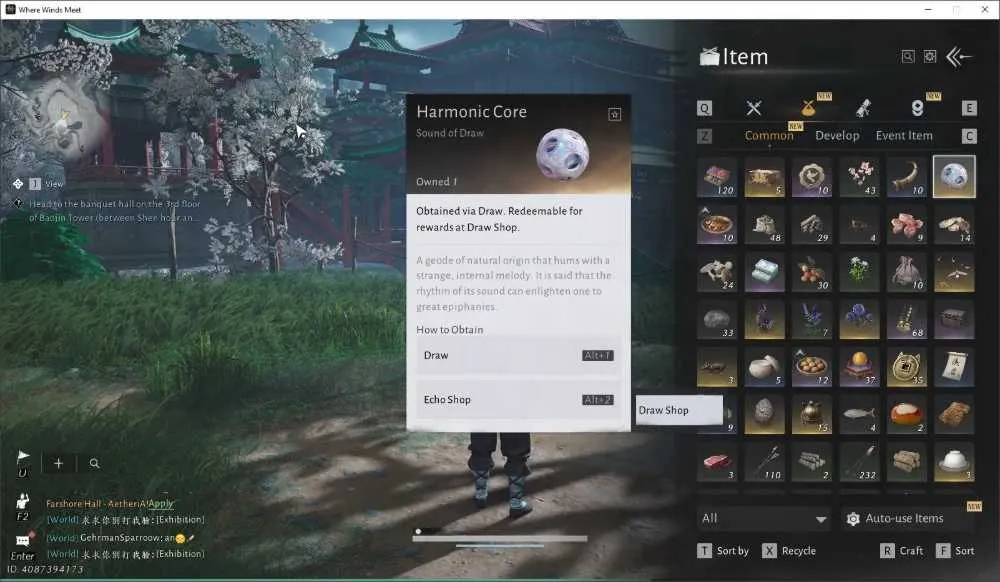Select the Harmonic Core item slot in the grid
1000x582 pixels.
coord(953,177)
